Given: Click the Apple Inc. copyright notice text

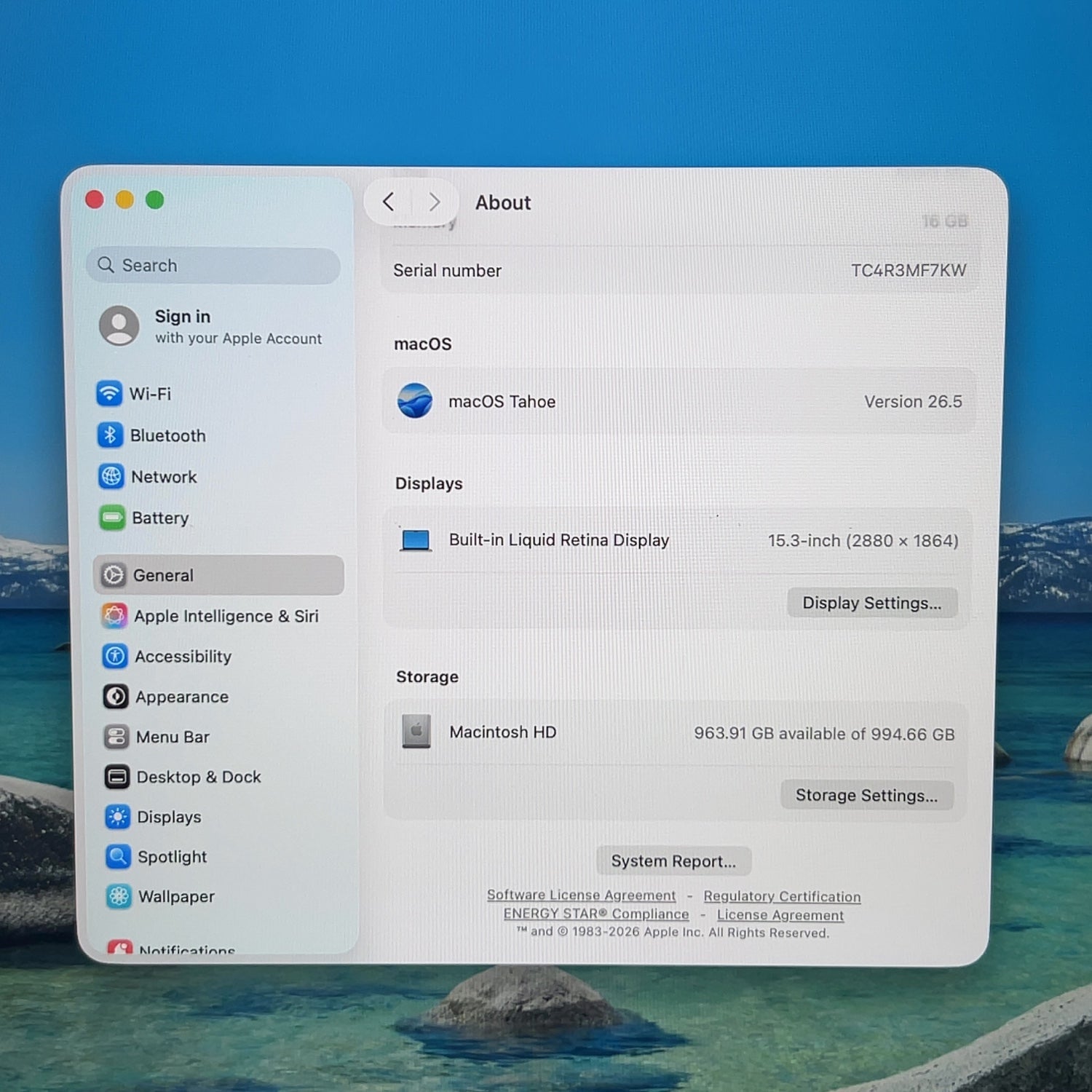Looking at the screenshot, I should click(673, 933).
